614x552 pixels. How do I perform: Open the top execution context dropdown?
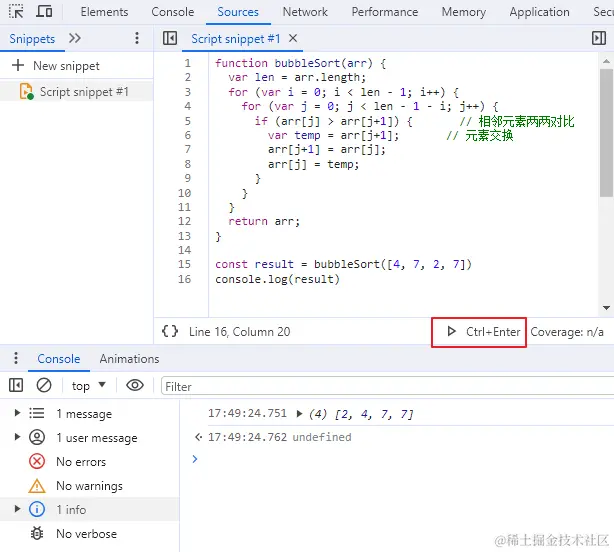tap(88, 386)
